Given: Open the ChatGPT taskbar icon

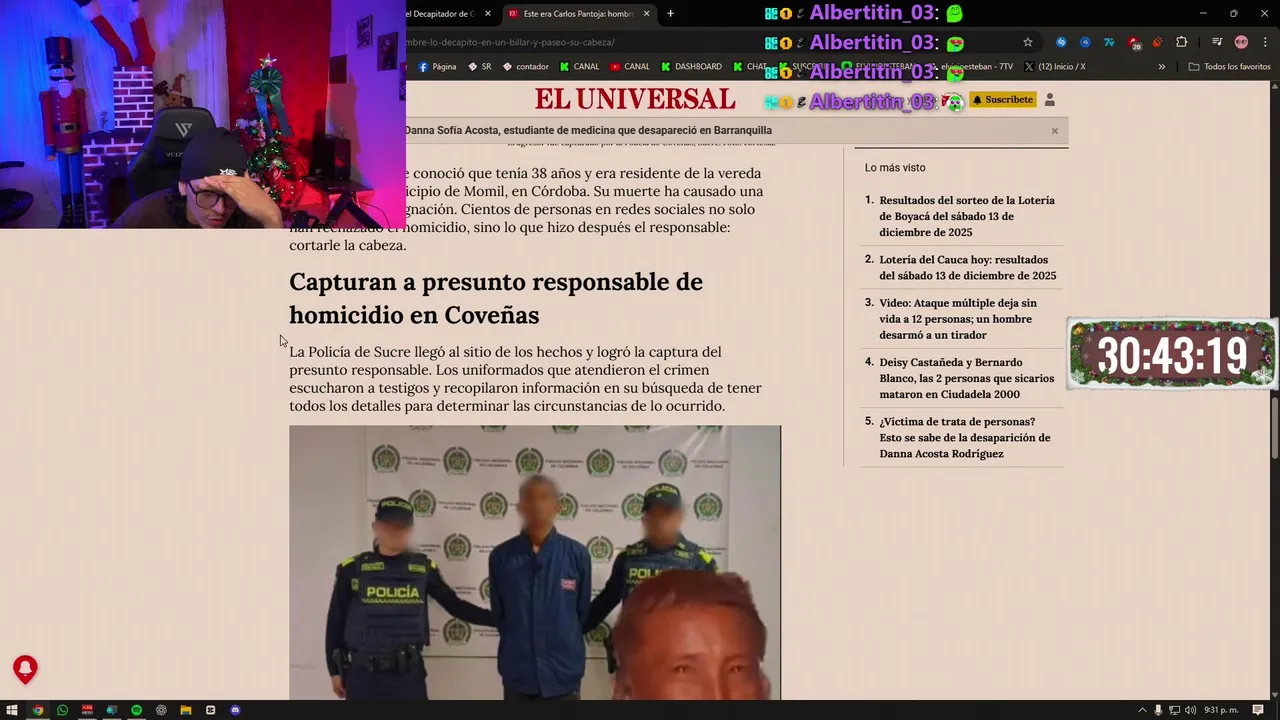Looking at the screenshot, I should pos(161,710).
